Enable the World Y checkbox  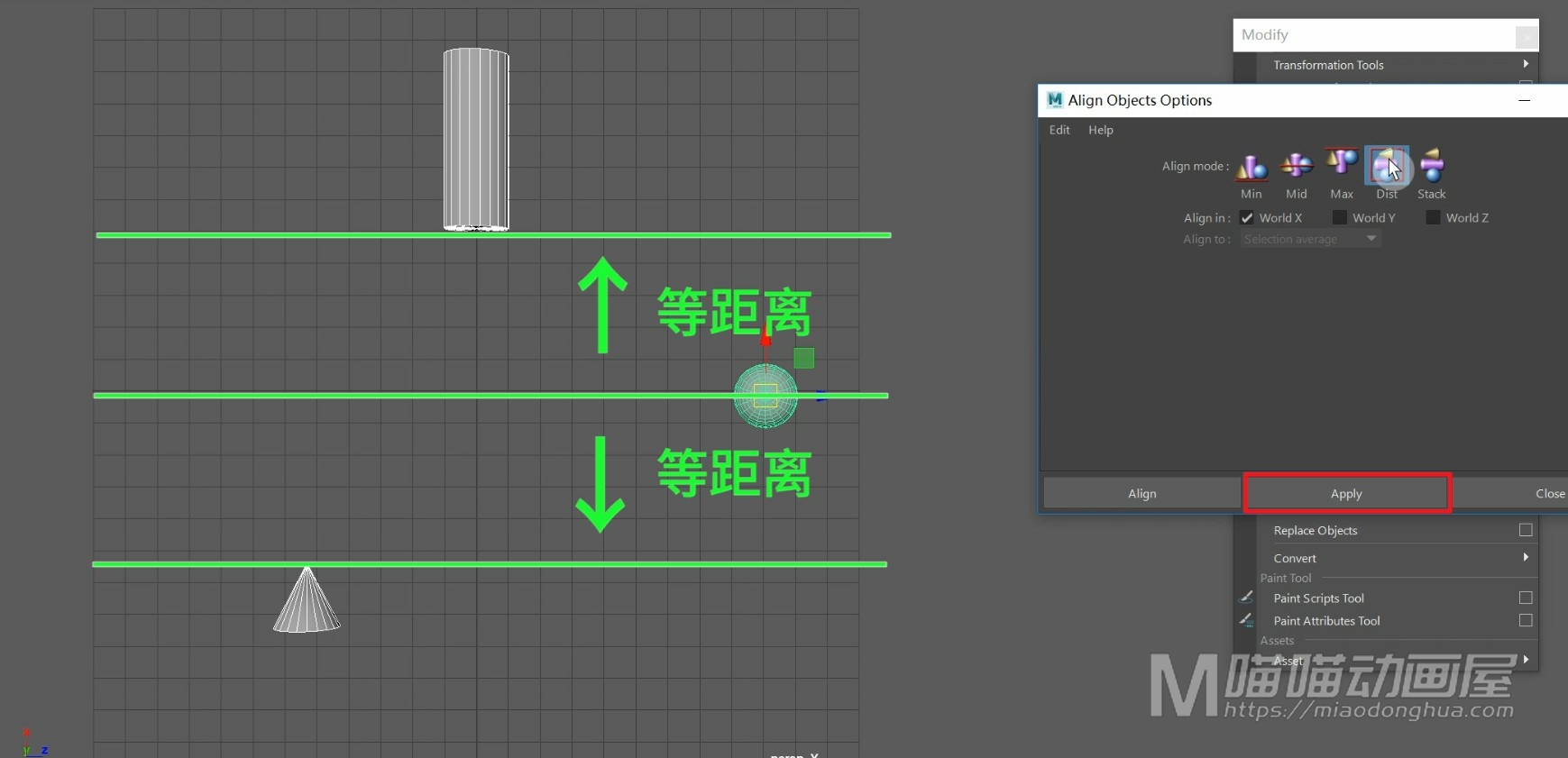click(1340, 218)
